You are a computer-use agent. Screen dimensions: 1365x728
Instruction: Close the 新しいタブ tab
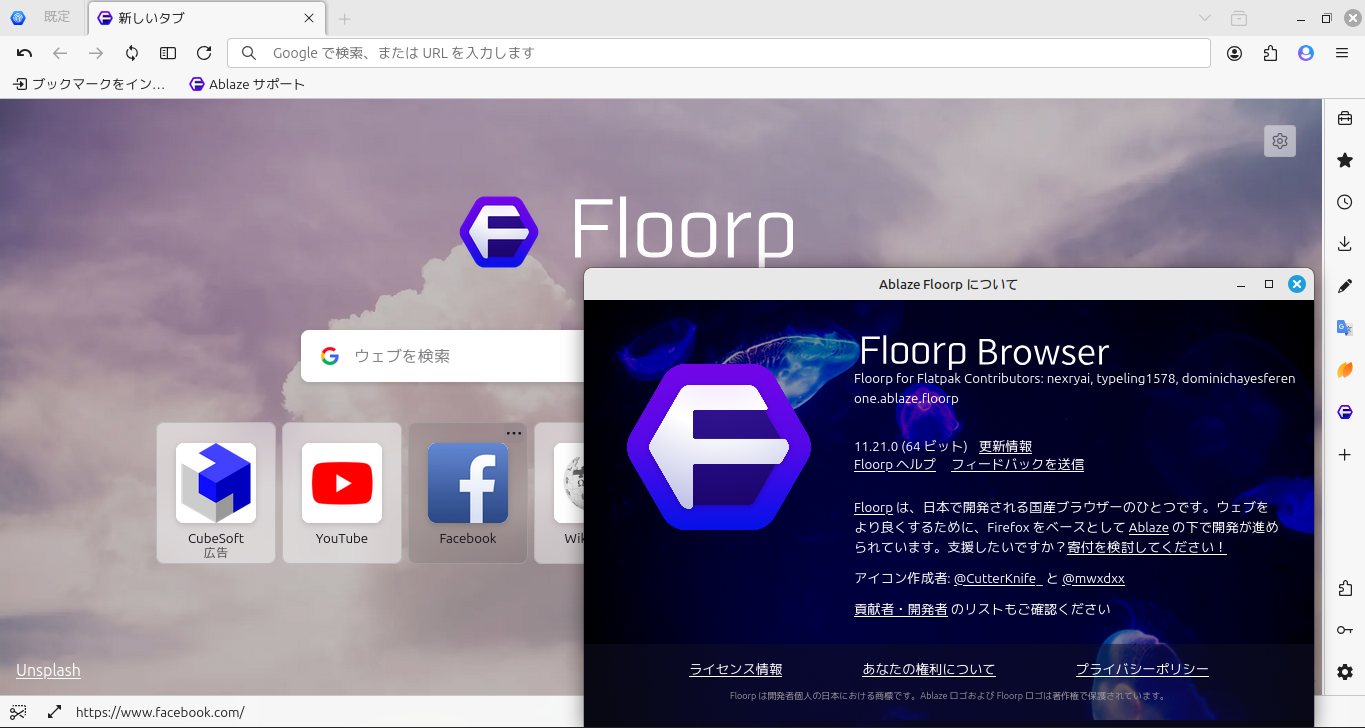pos(309,18)
